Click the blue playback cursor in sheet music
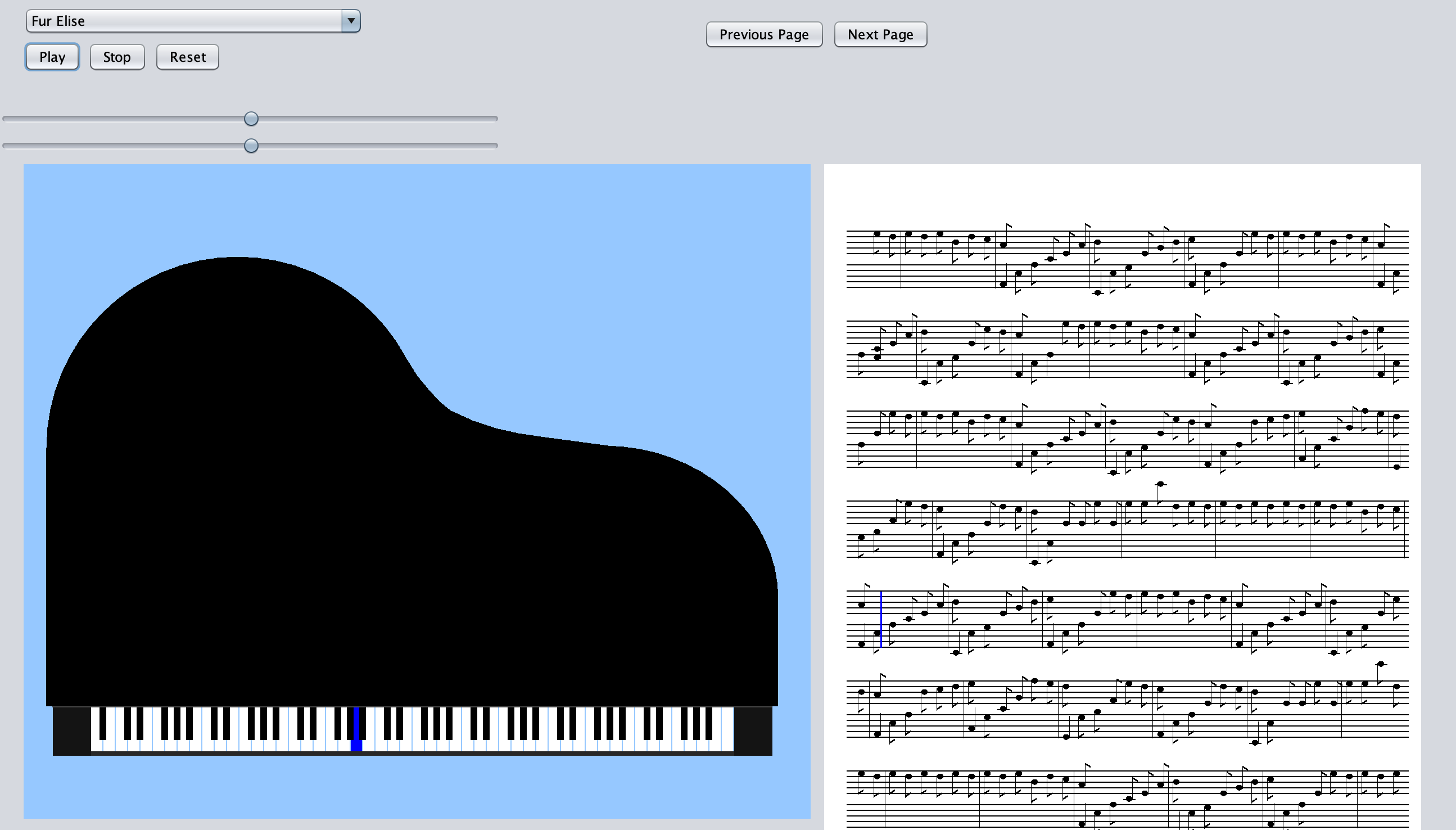Viewport: 1456px width, 830px height. [x=881, y=619]
